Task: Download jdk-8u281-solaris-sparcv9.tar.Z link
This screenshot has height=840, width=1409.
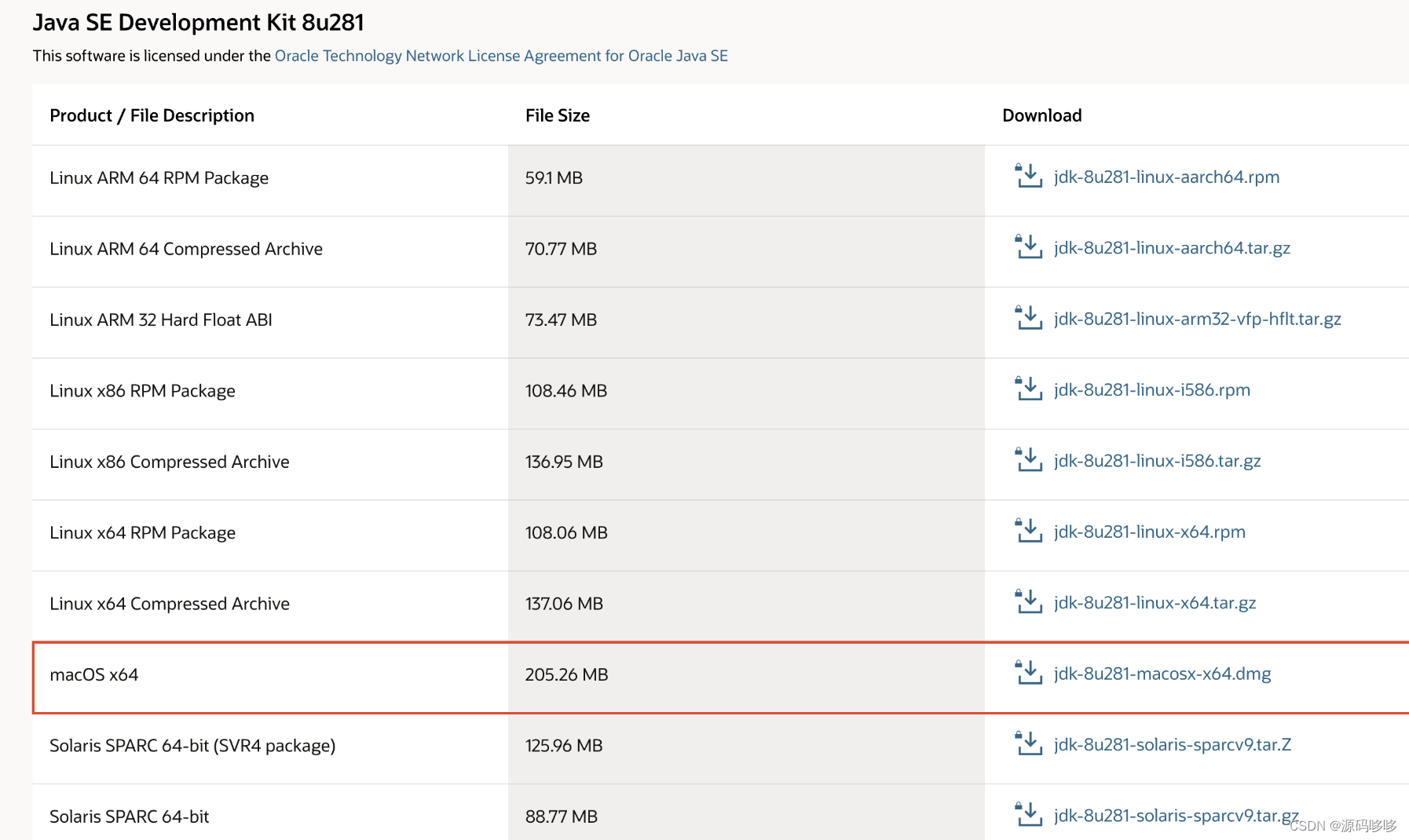Action: click(x=1172, y=745)
